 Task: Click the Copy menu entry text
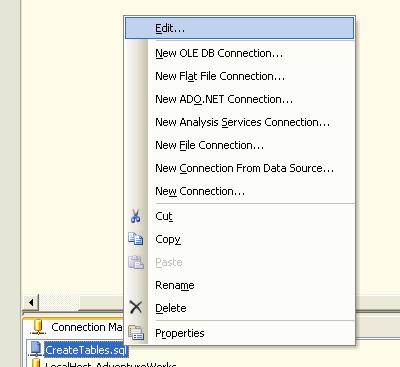[x=168, y=240]
